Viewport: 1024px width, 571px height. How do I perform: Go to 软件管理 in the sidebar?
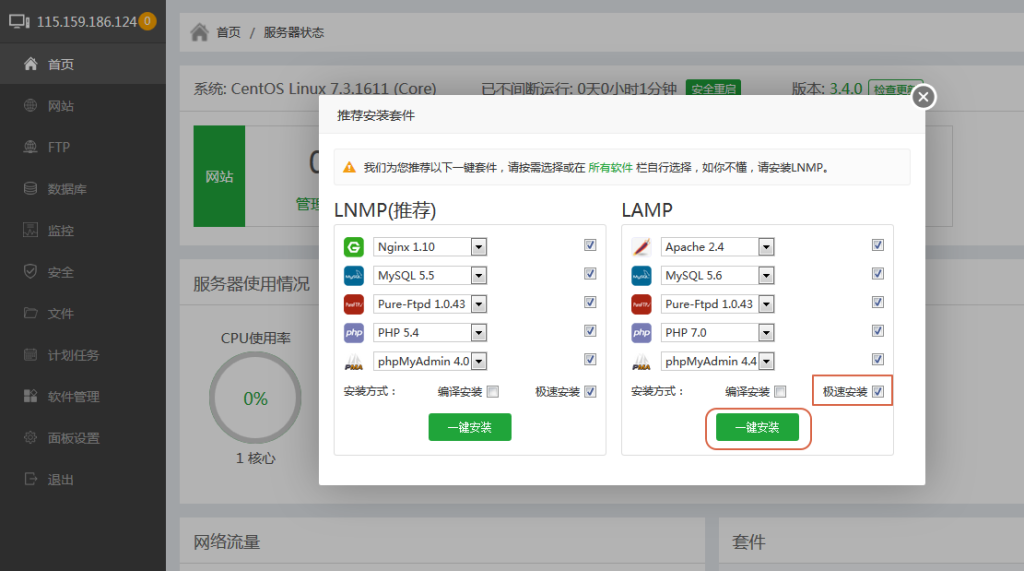[73, 397]
